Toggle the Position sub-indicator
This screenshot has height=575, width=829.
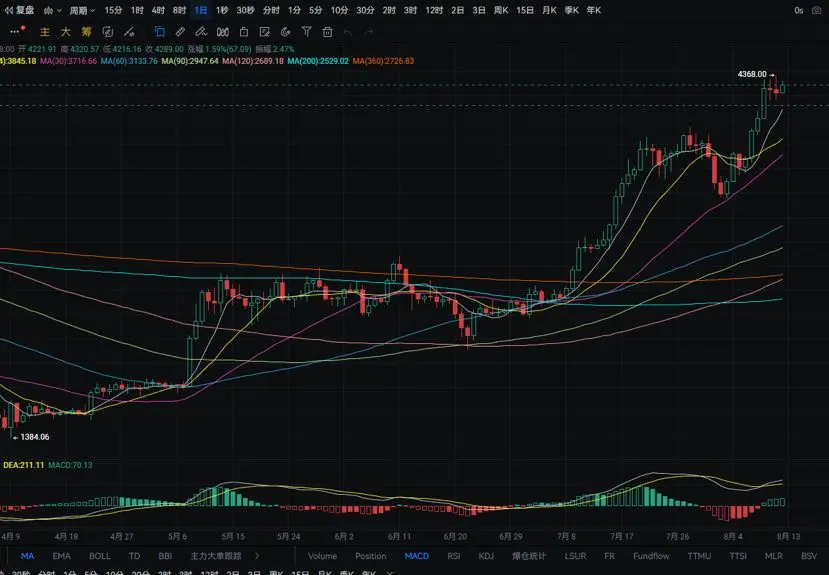point(371,556)
